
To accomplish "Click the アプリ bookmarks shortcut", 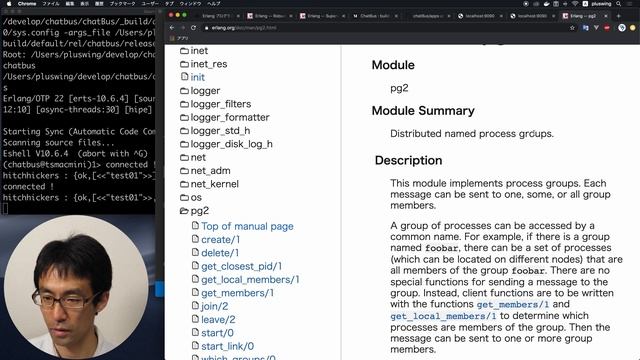I will [x=180, y=38].
